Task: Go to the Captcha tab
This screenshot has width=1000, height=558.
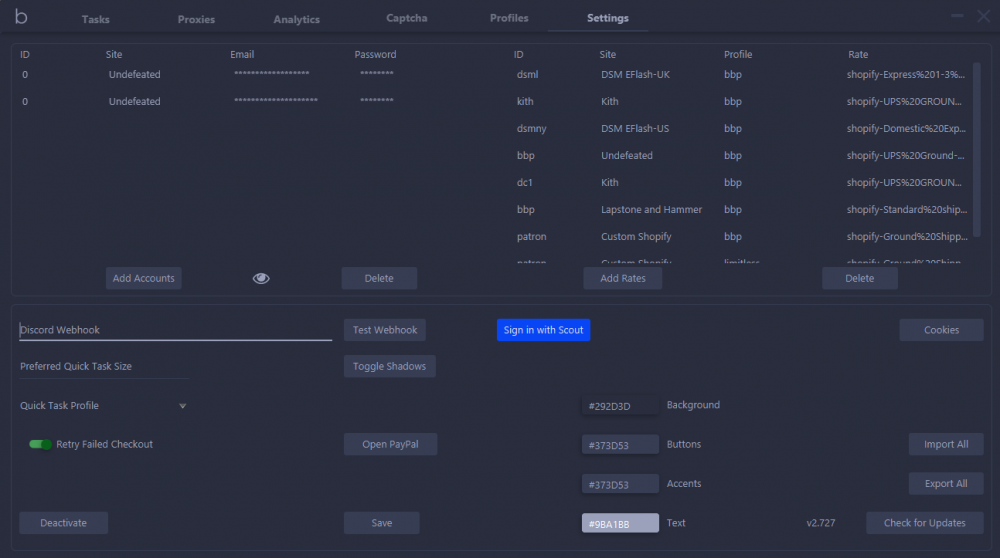Action: [x=406, y=18]
